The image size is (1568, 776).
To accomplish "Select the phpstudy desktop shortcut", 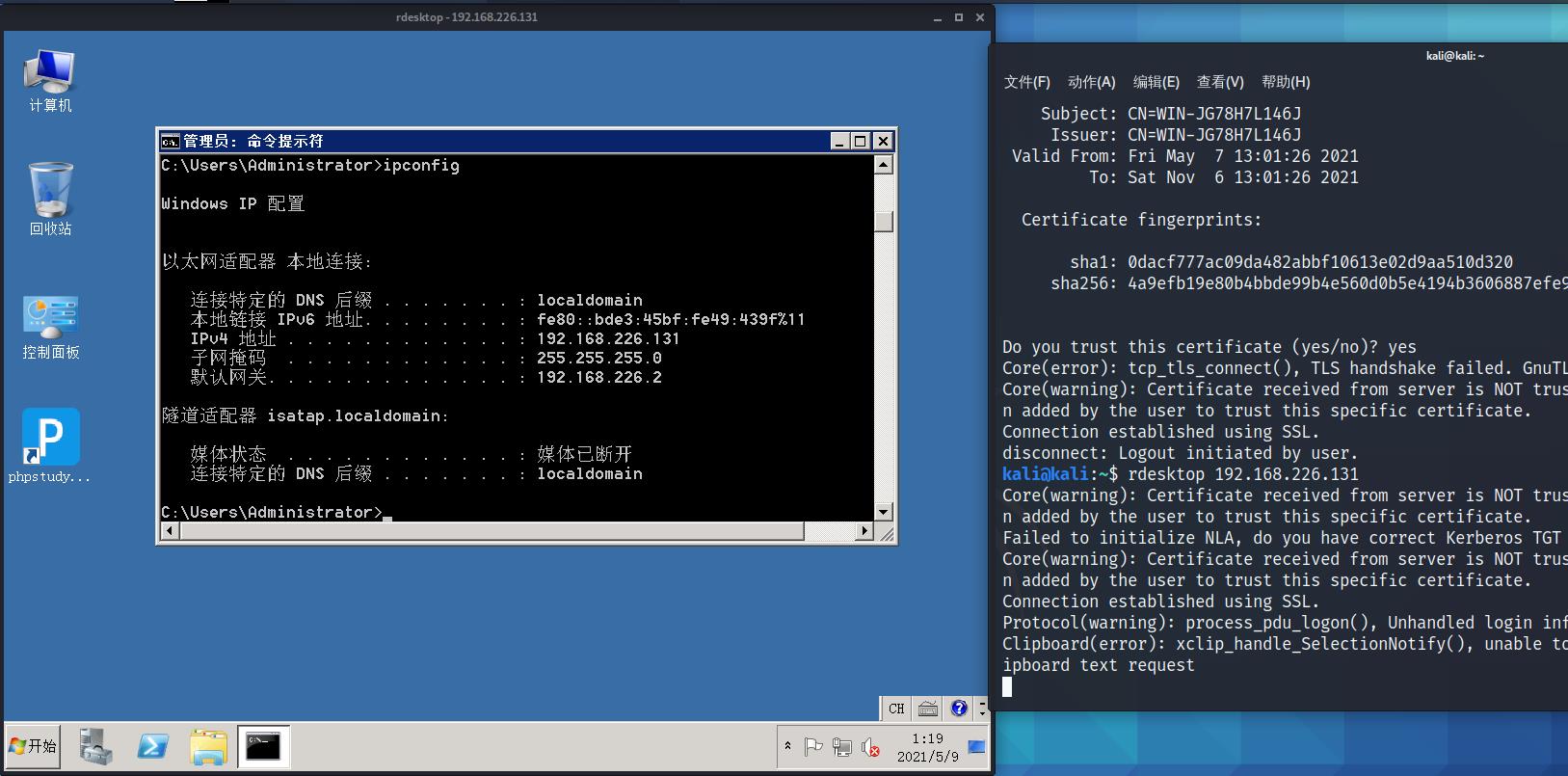I will pyautogui.click(x=50, y=445).
